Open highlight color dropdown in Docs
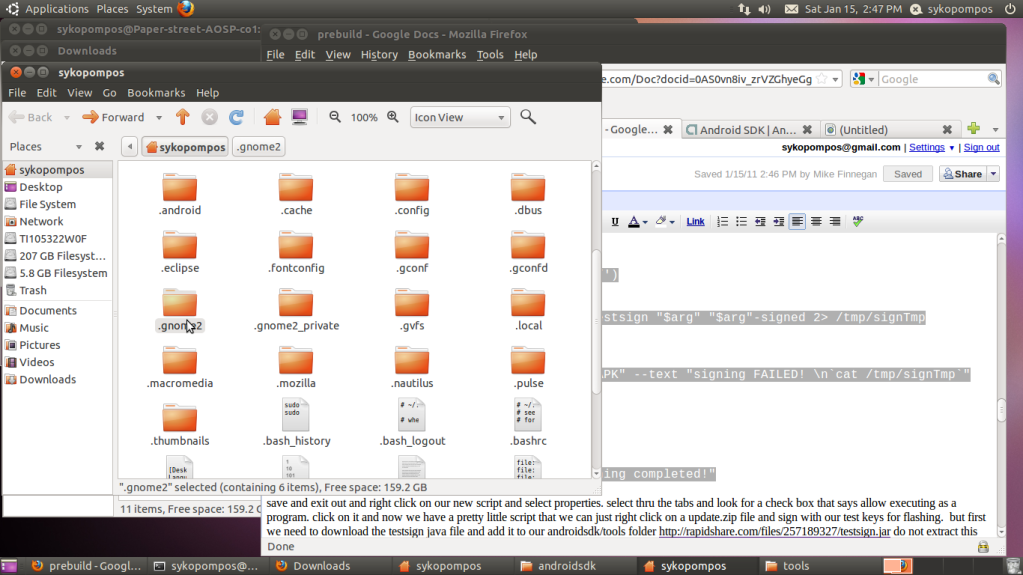The width and height of the screenshot is (1023, 575). [x=672, y=222]
